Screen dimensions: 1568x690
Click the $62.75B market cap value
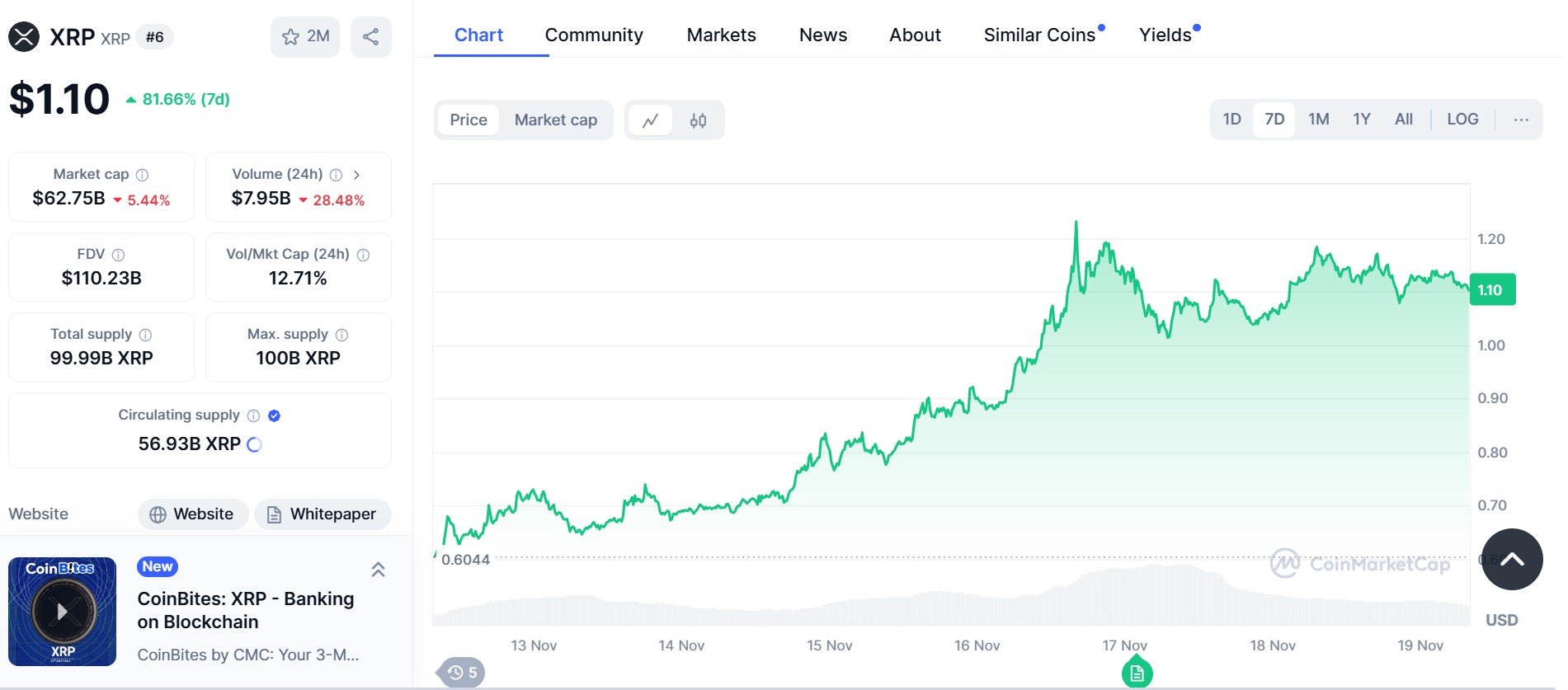pyautogui.click(x=68, y=199)
